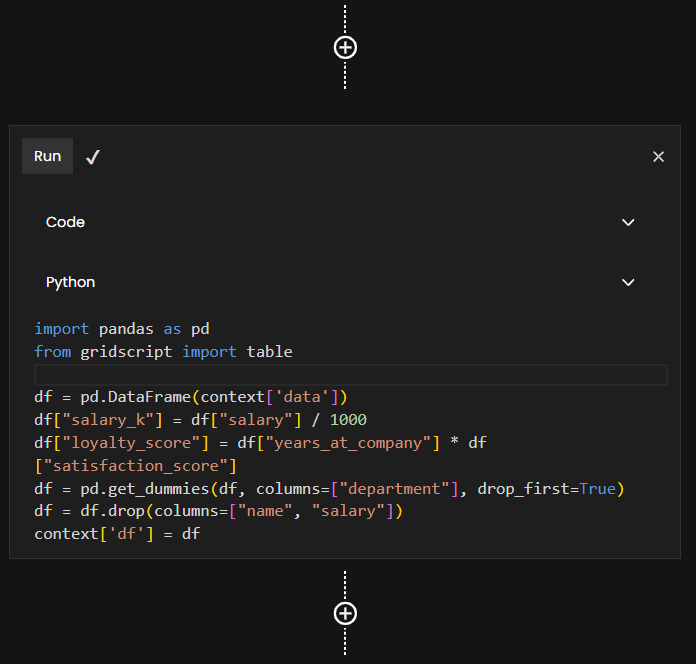The image size is (696, 664).
Task: Click the df.drop(columns=...) code line
Action: pyautogui.click(x=218, y=511)
